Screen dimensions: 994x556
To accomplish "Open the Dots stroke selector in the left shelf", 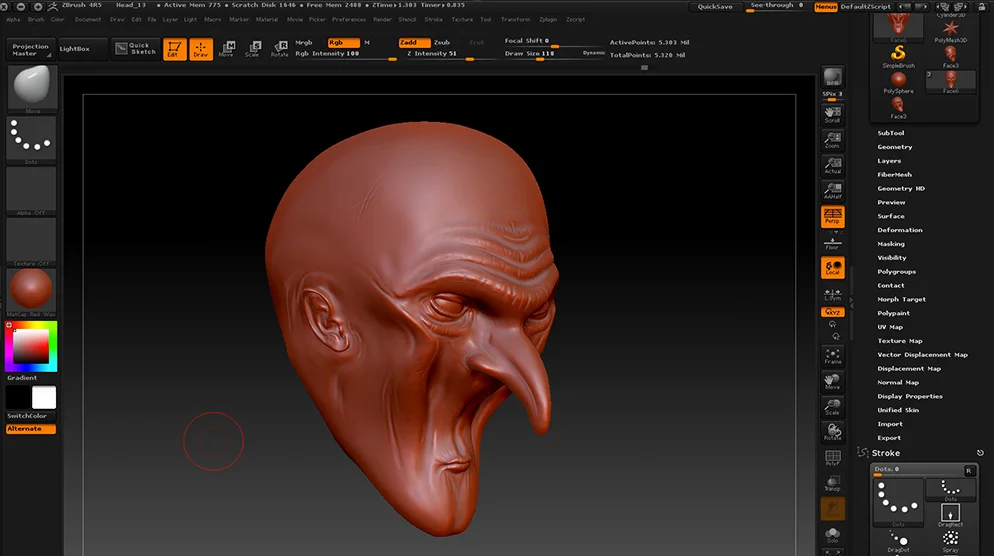I will (32, 139).
